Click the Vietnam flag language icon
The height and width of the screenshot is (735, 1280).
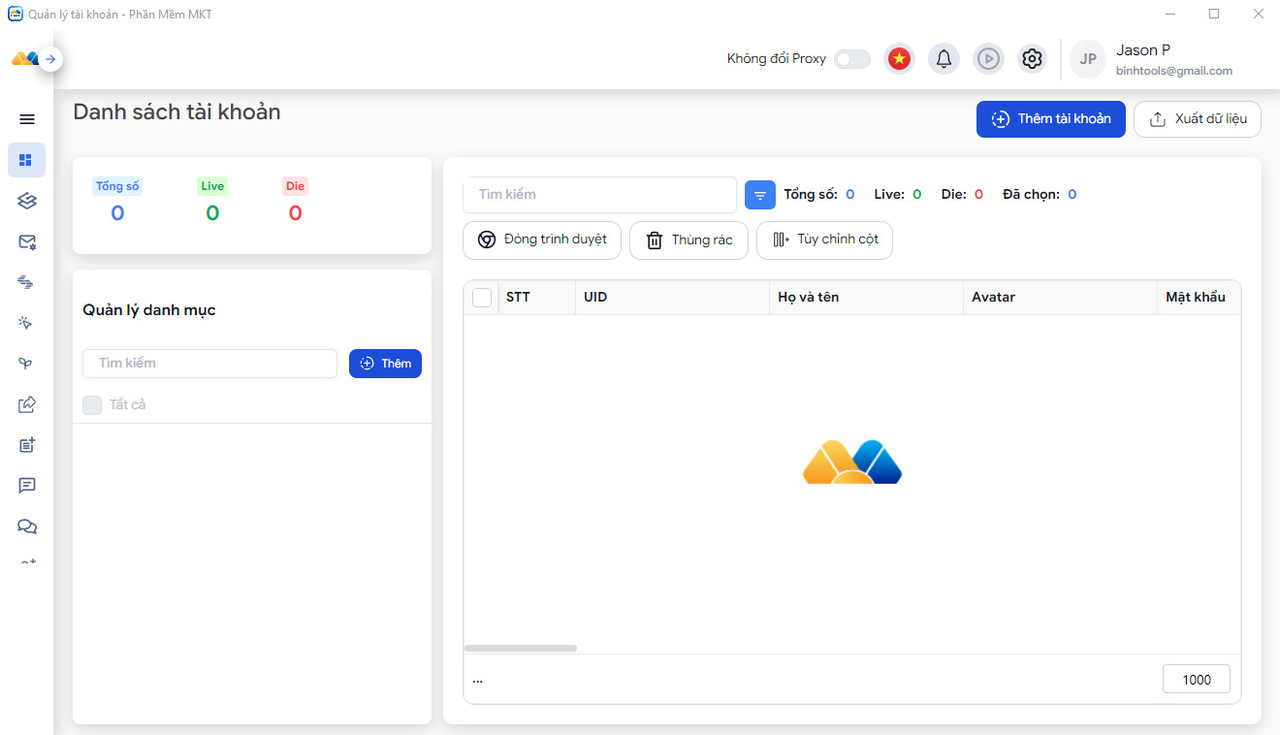(x=900, y=59)
